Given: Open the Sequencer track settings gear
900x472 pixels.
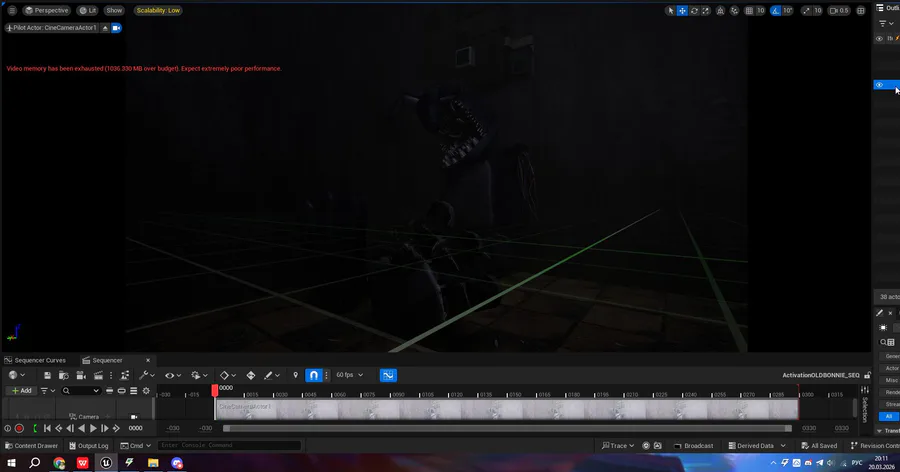Looking at the screenshot, I should click(146, 390).
